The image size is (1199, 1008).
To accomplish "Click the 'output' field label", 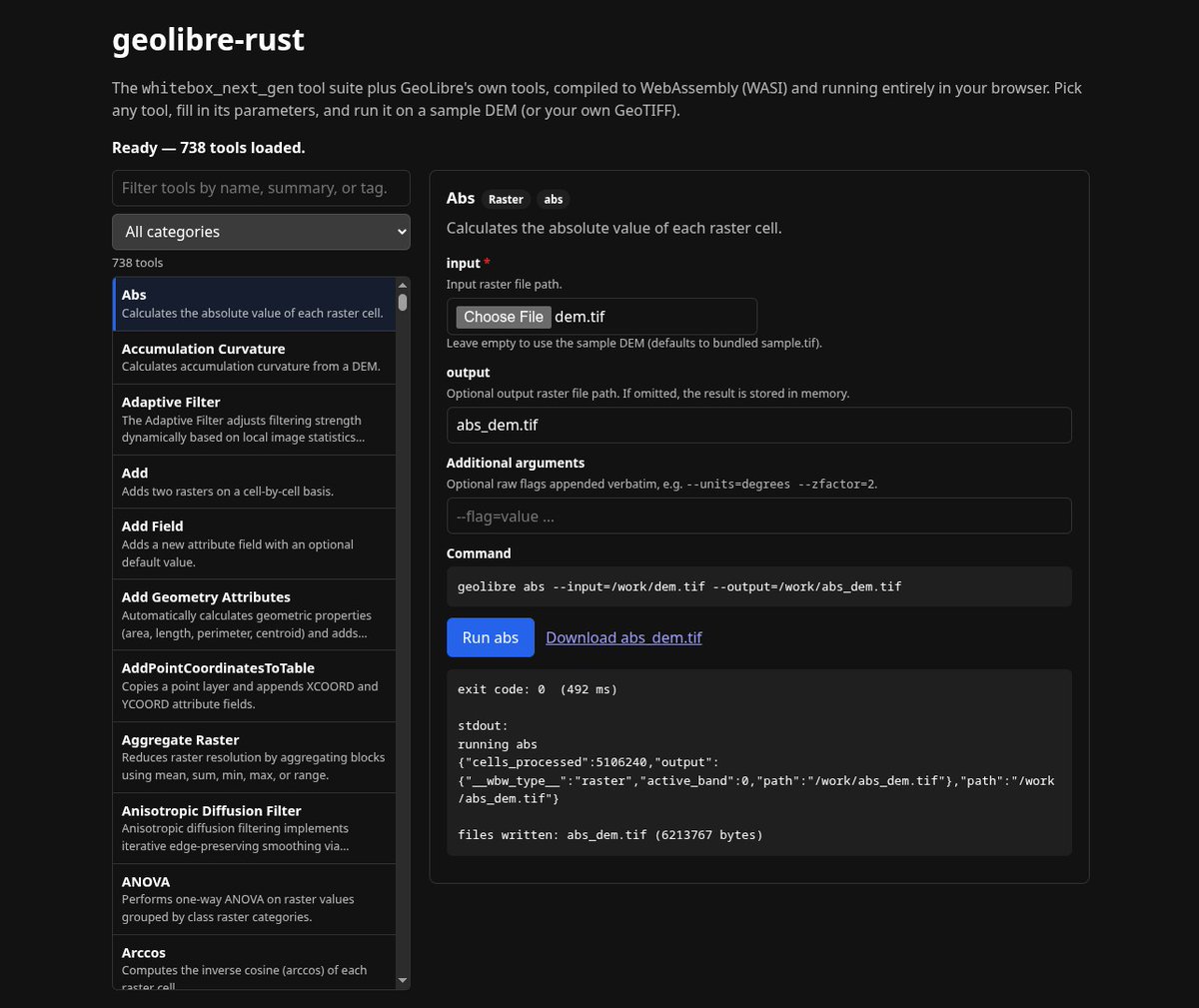I will click(468, 373).
